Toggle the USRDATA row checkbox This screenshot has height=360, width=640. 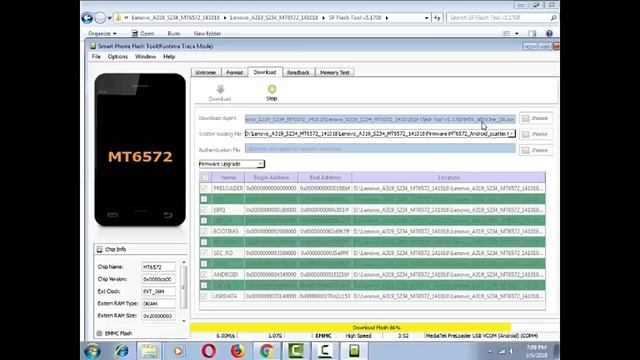pos(204,296)
